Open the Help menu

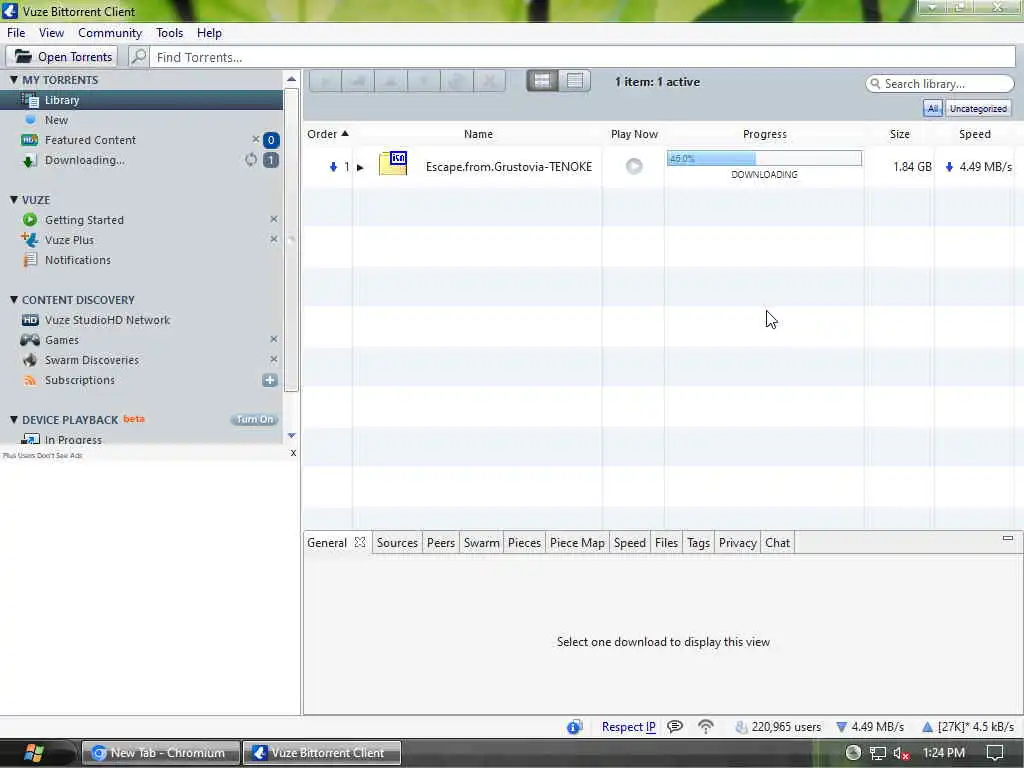coord(210,33)
